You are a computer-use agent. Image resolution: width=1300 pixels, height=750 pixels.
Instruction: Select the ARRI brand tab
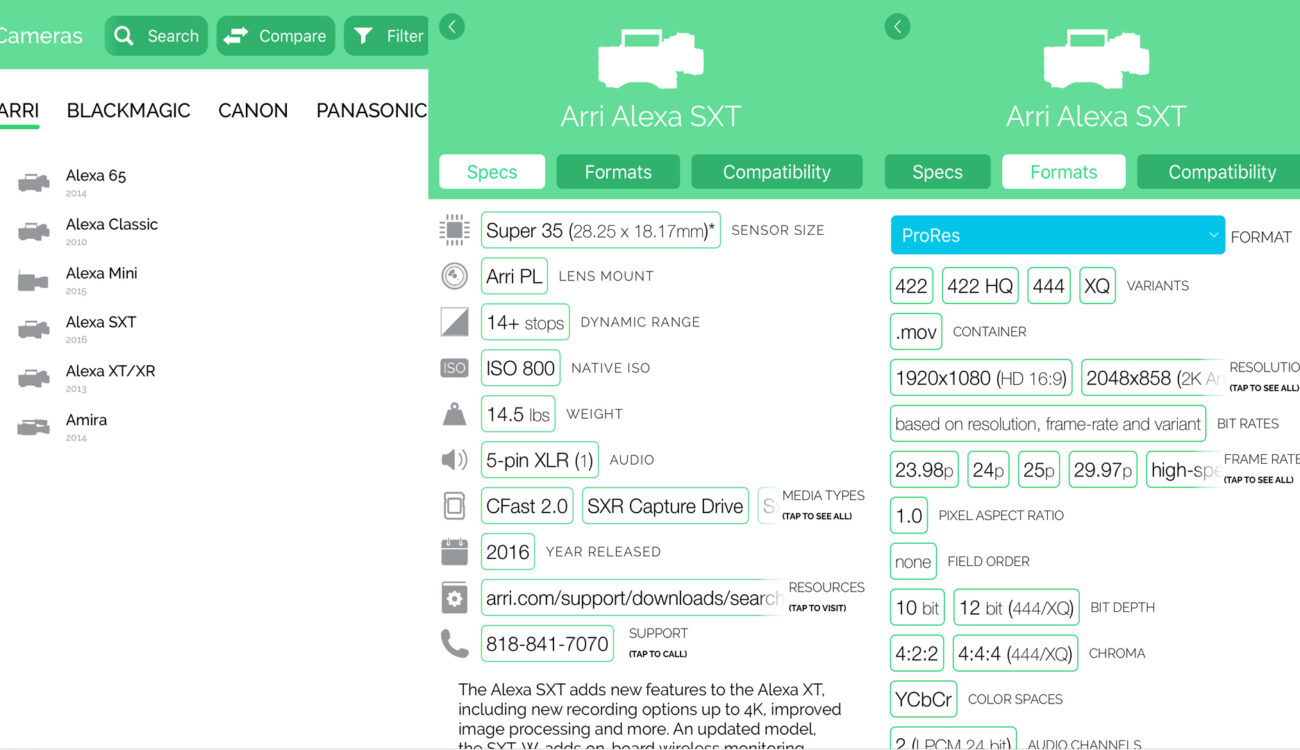pos(18,111)
